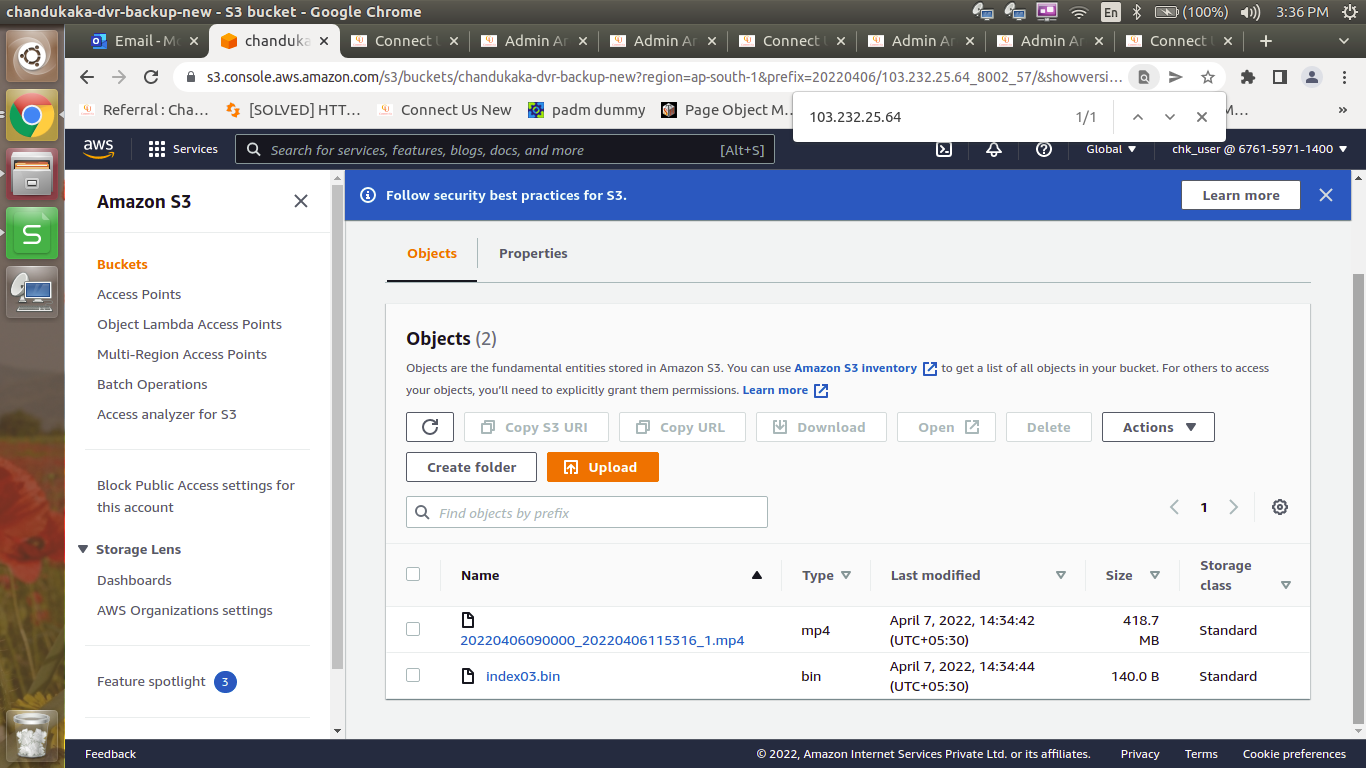Viewport: 1366px width, 768px height.
Task: Sort objects by Last modified column
Action: [1061, 575]
